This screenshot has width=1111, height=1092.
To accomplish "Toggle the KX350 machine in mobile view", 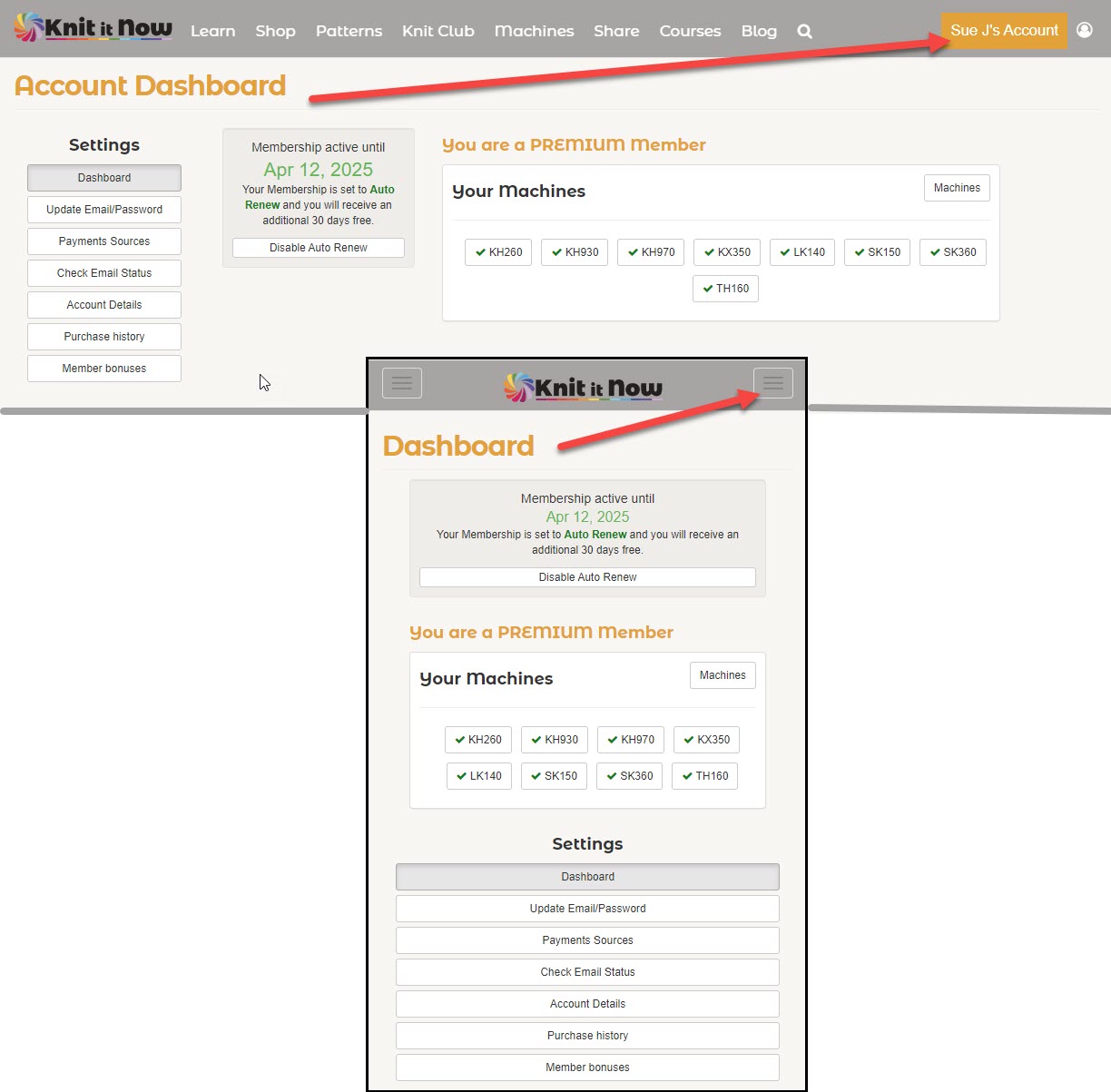I will coord(706,740).
